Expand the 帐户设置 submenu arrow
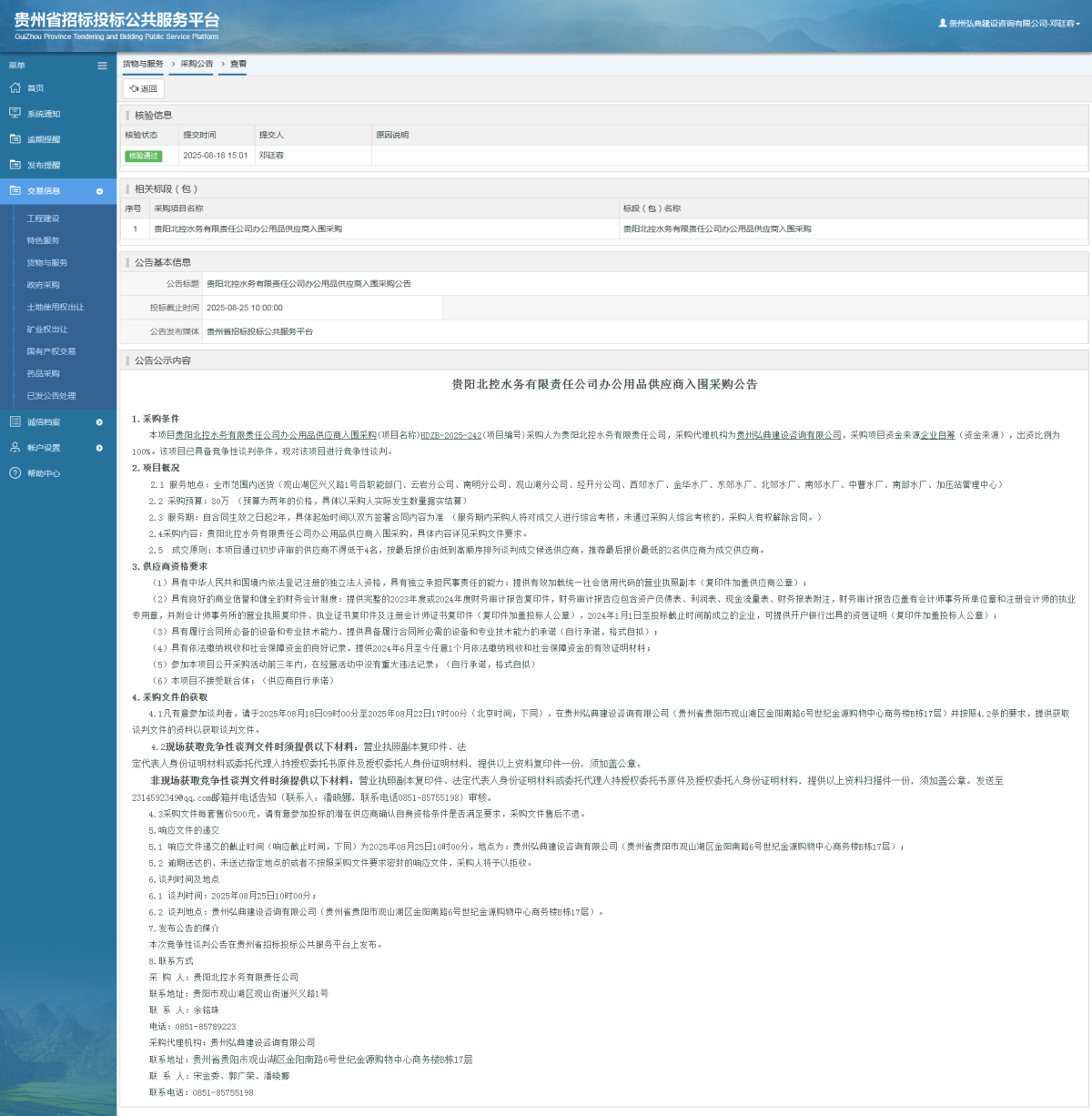Image resolution: width=1092 pixels, height=1116 pixels. [99, 448]
